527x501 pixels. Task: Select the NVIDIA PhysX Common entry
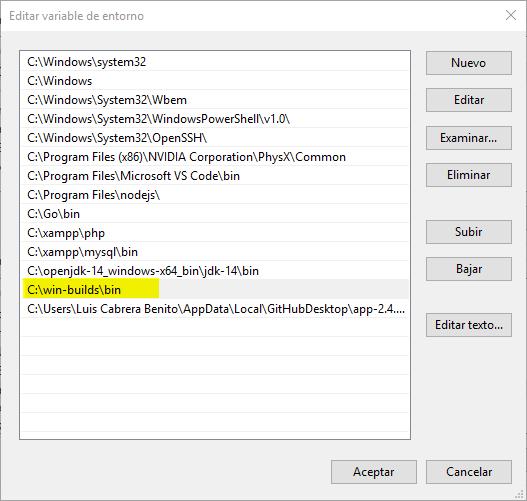coord(215,157)
